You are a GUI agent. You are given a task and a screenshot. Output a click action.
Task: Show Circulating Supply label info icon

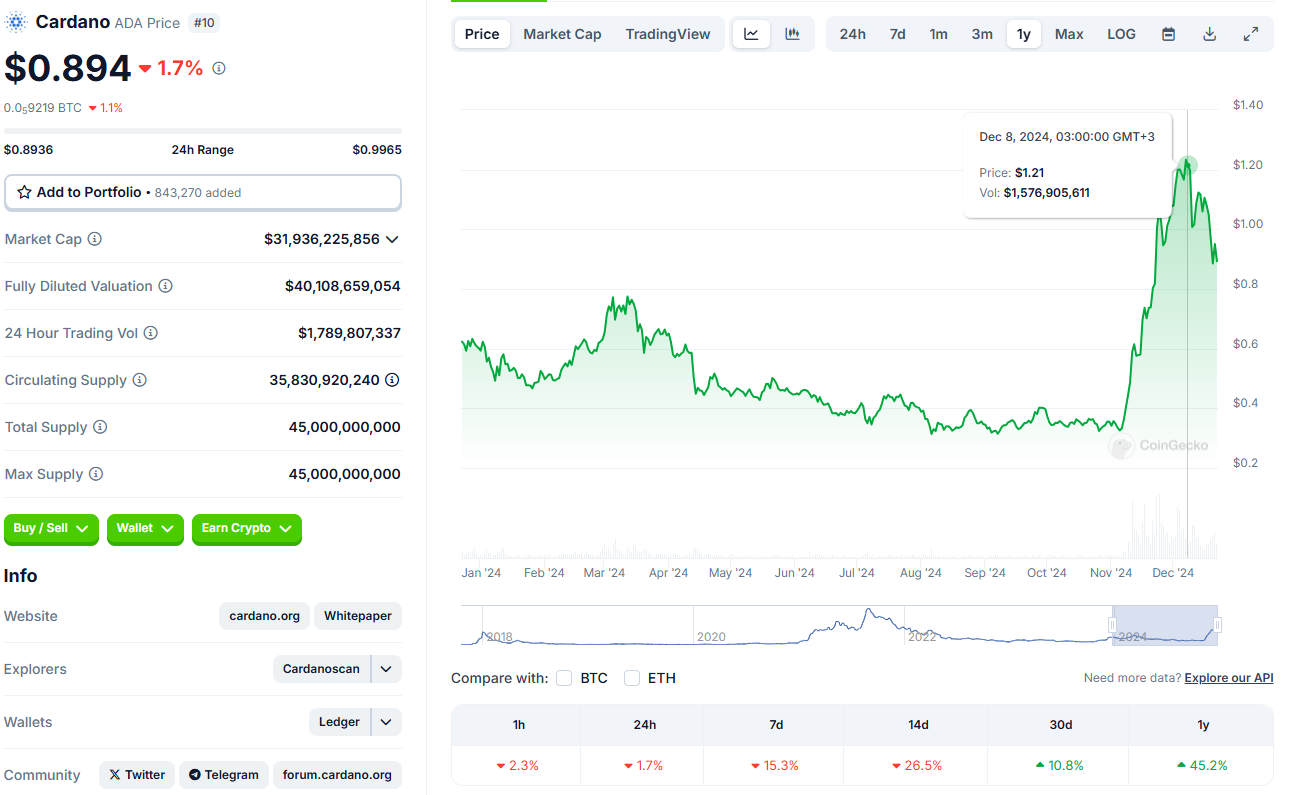pos(140,380)
